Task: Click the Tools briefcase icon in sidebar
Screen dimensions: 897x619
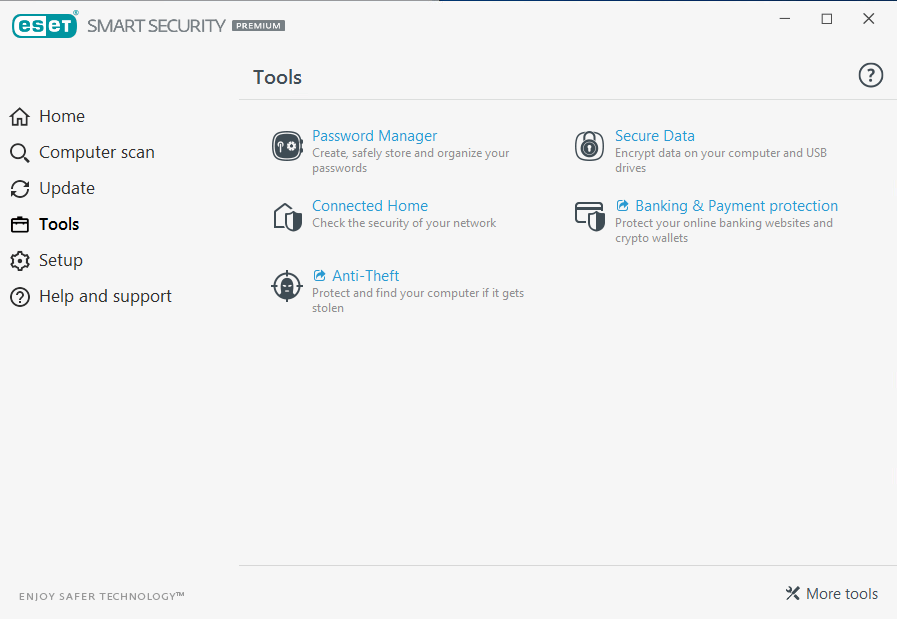Action: click(19, 225)
